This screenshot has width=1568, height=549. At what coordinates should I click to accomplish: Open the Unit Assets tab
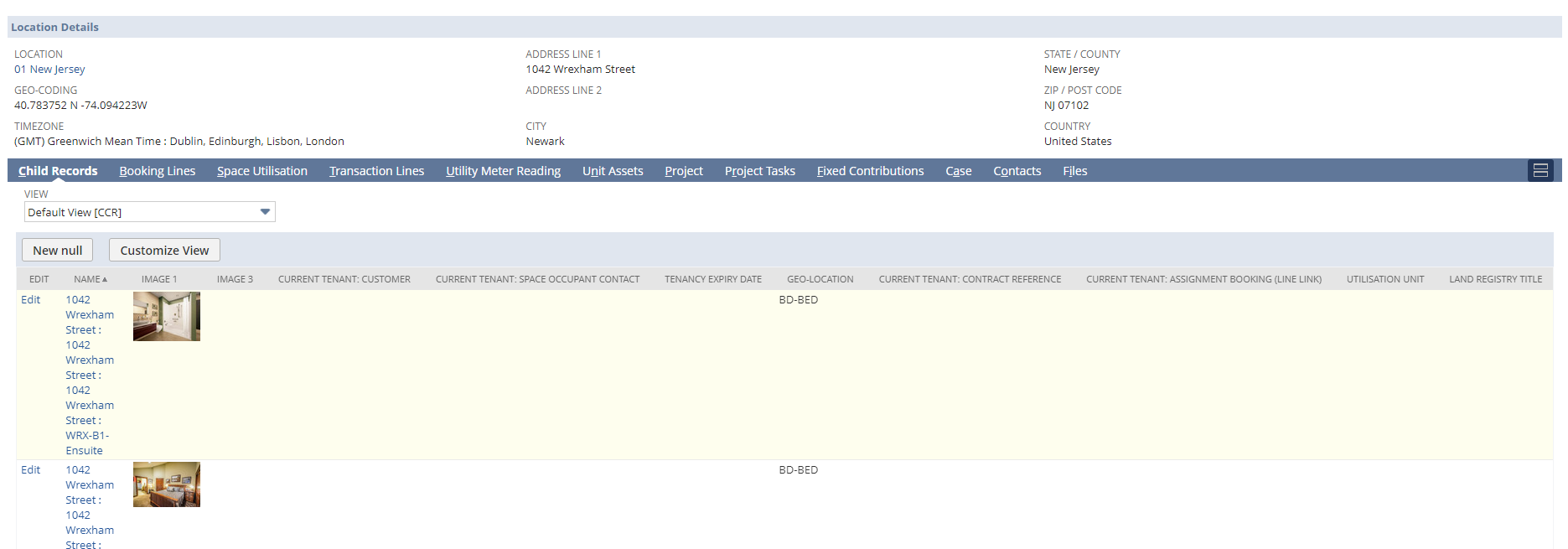[613, 171]
